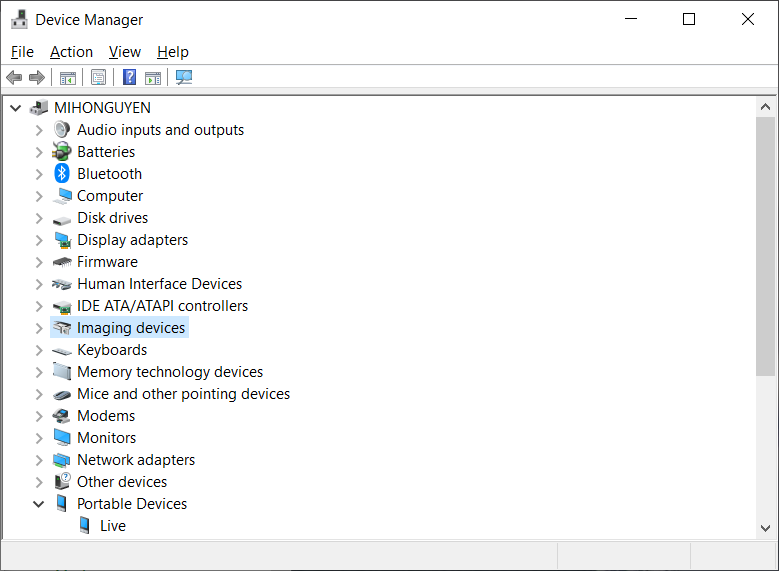
Task: Open Properties via the toolbar icon
Action: coord(98,78)
